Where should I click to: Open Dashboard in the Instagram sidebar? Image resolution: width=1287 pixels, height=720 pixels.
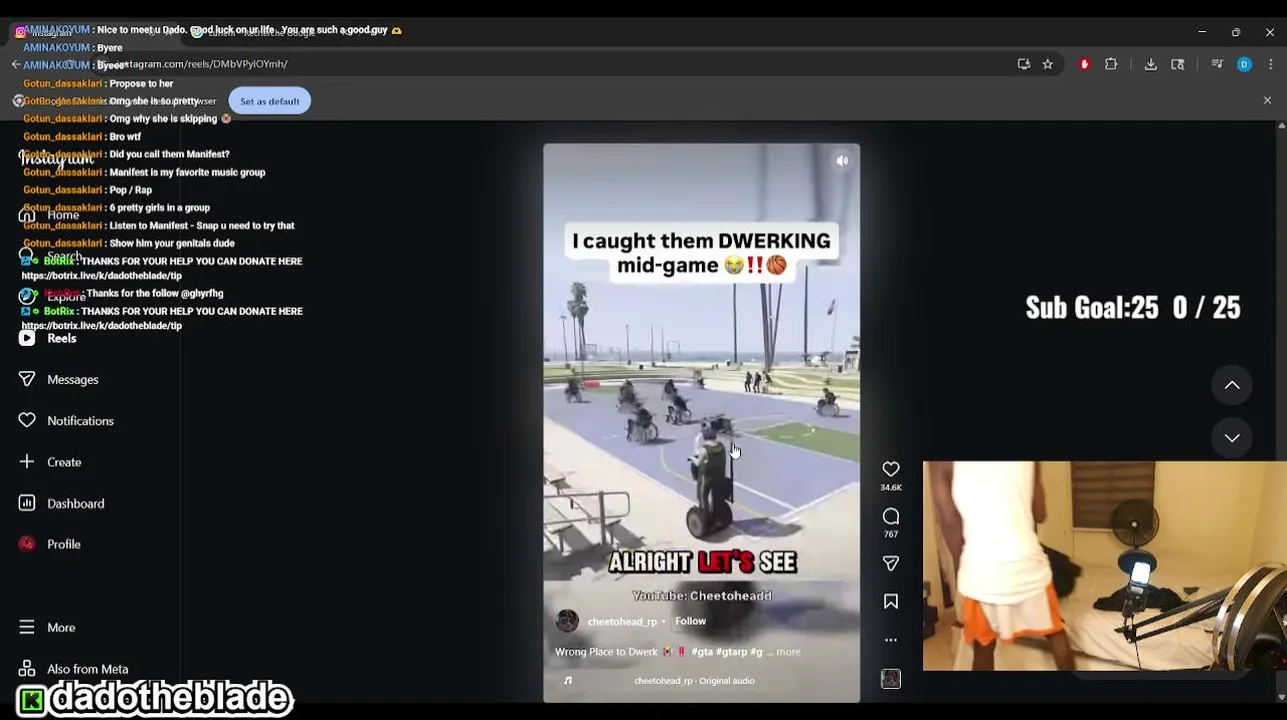click(x=75, y=504)
